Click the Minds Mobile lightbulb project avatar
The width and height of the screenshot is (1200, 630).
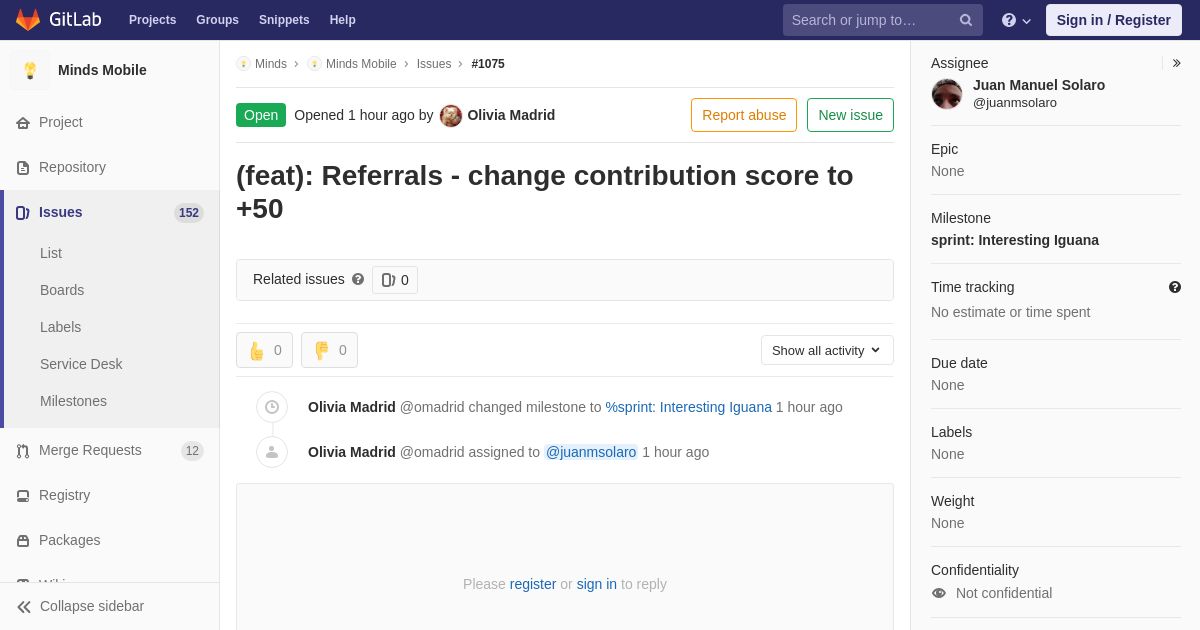[x=30, y=70]
